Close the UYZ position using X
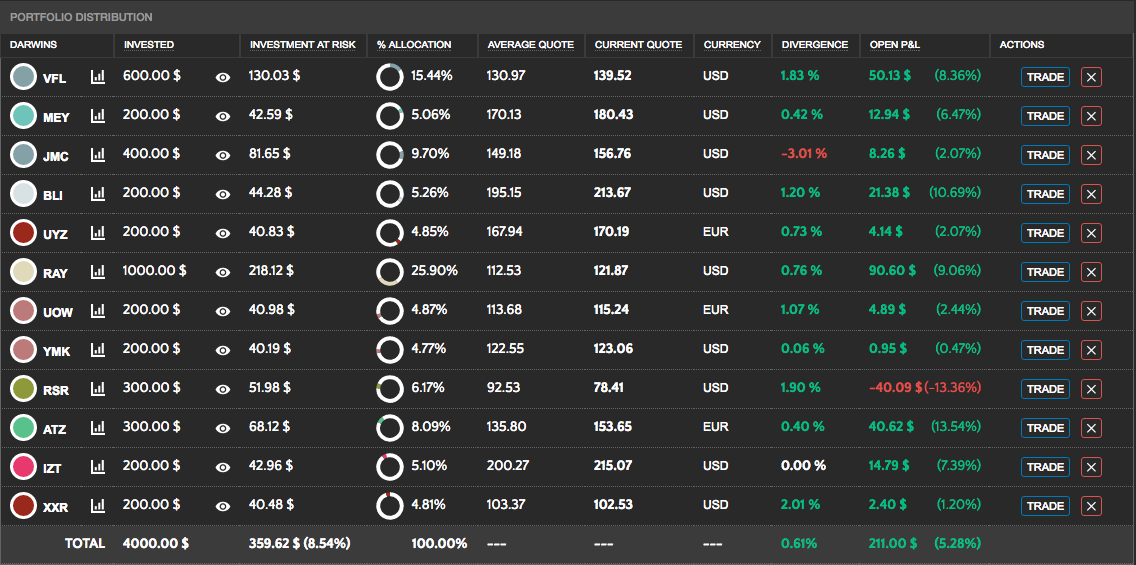This screenshot has height=565, width=1136. [1091, 233]
